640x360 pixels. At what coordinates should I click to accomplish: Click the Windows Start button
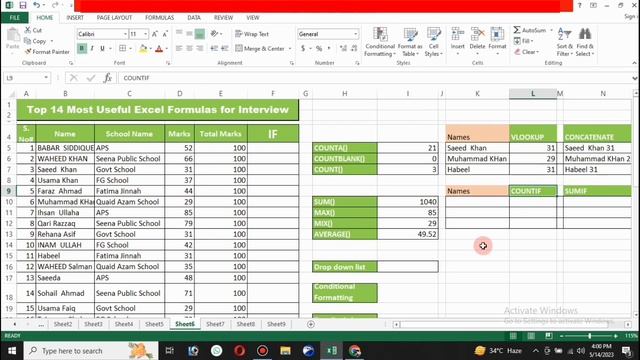pos(12,351)
